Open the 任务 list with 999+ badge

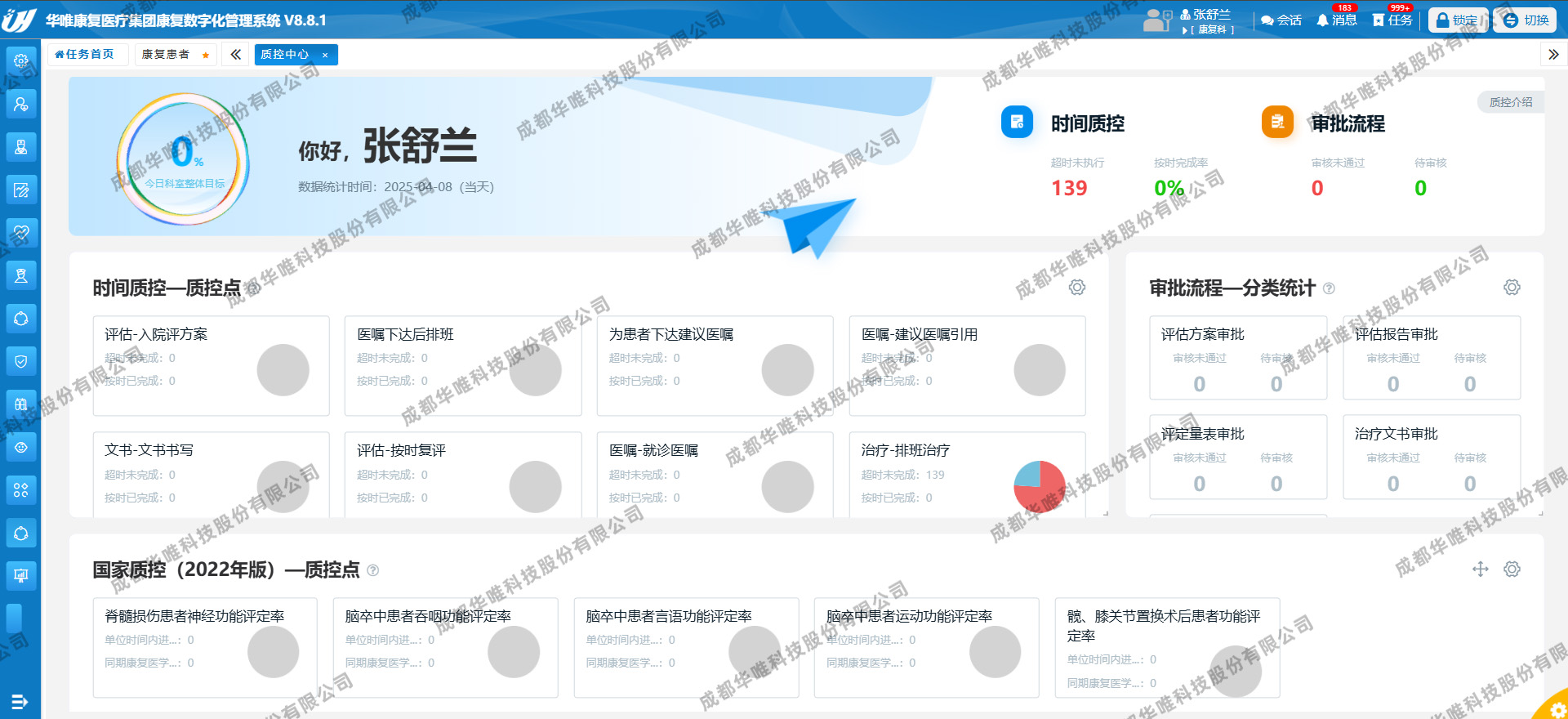coord(1392,20)
